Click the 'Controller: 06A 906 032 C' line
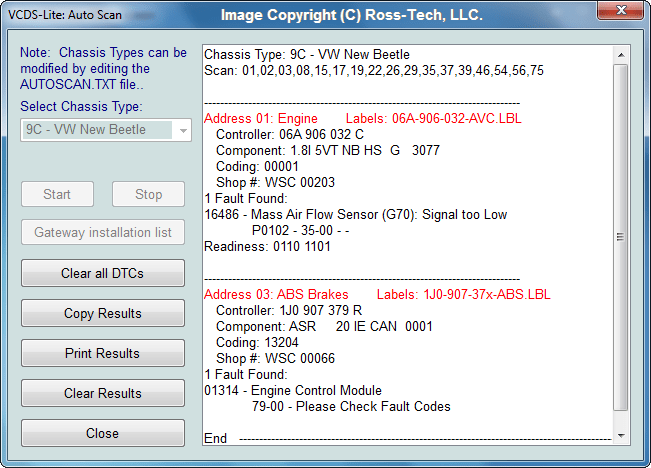Image resolution: width=651 pixels, height=468 pixels. click(290, 135)
